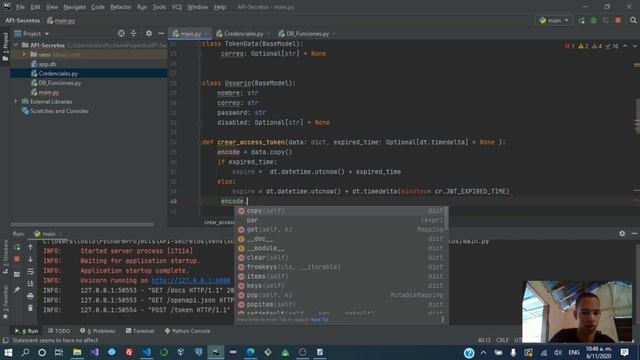Open the Run tool window button
This screenshot has height=360, width=640.
click(x=26, y=331)
